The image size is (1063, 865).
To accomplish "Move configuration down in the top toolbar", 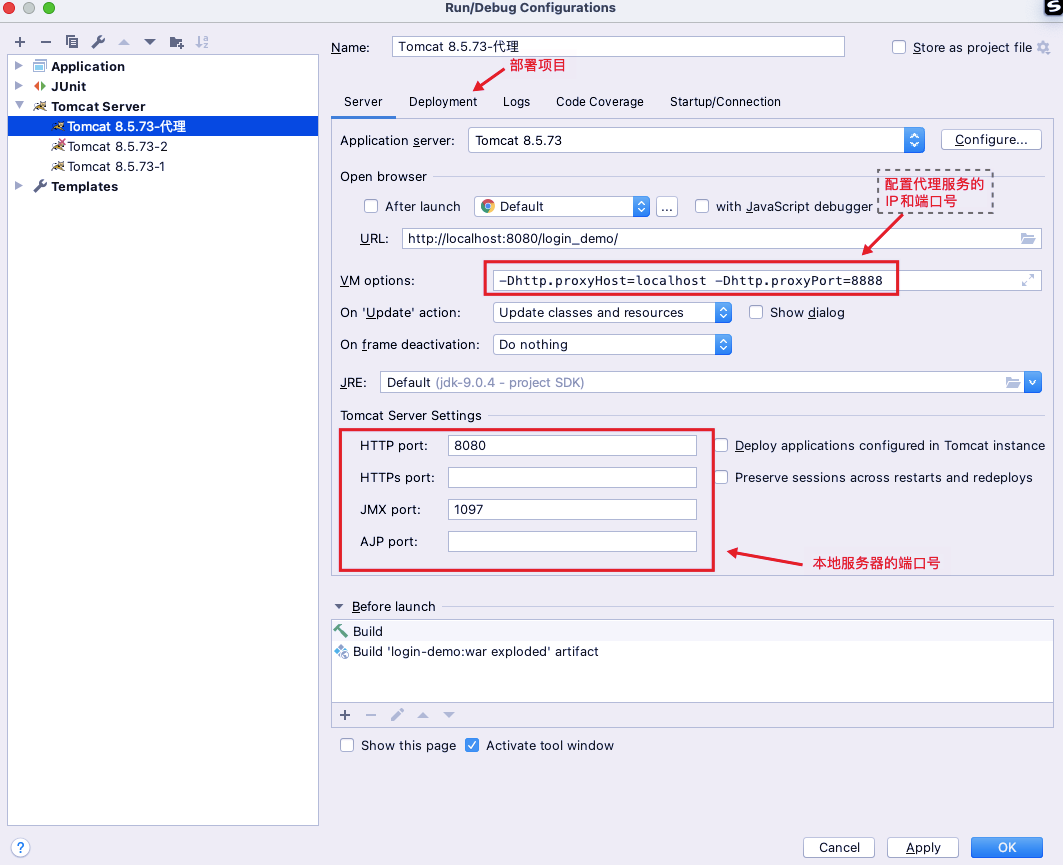I will click(x=150, y=42).
